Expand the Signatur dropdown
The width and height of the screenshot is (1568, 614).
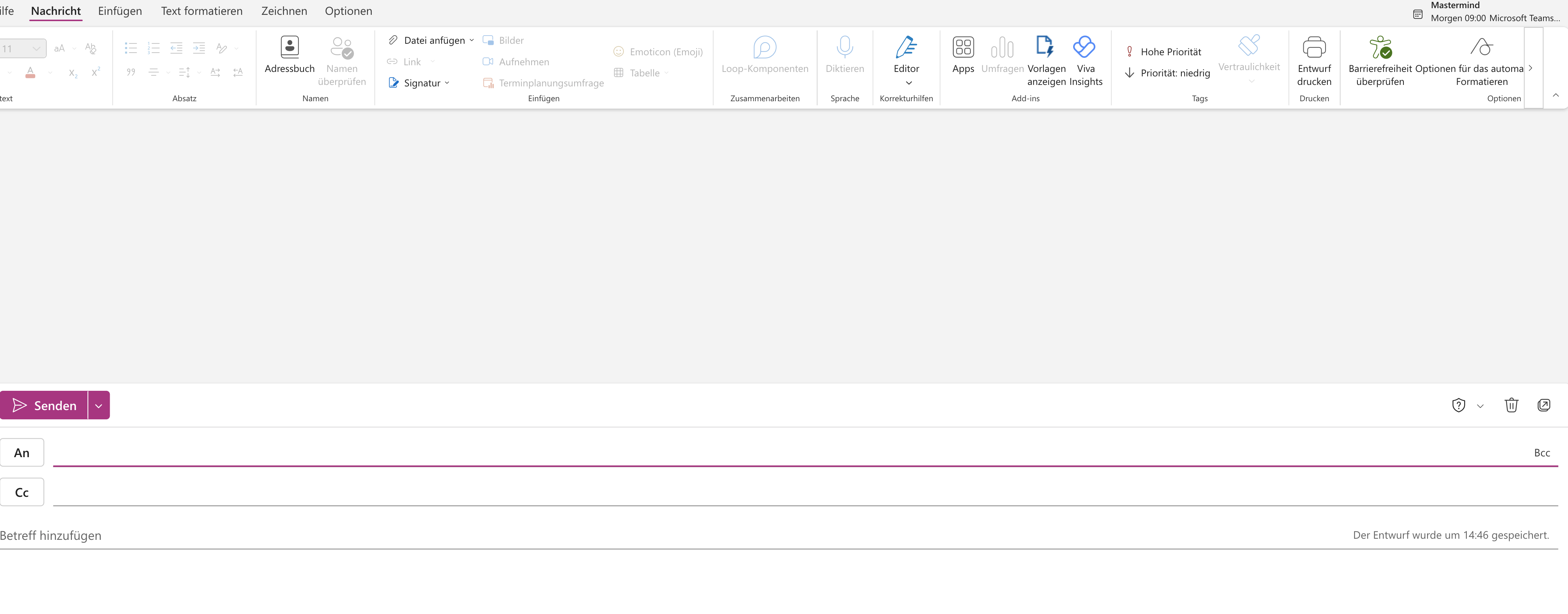click(x=447, y=83)
